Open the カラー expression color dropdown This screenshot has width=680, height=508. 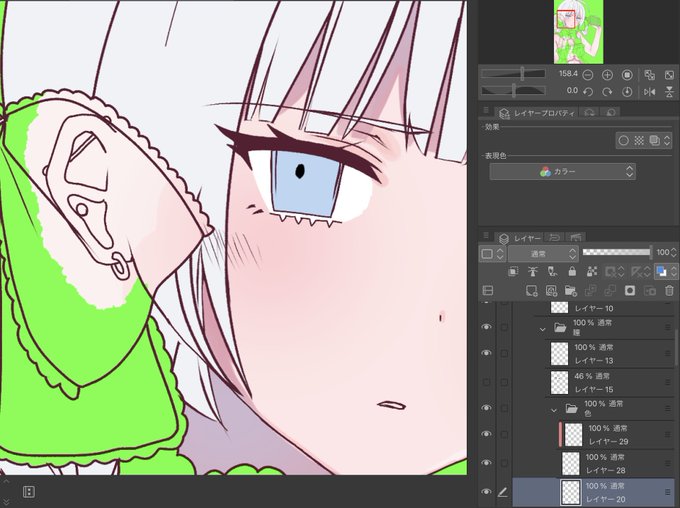click(x=562, y=171)
